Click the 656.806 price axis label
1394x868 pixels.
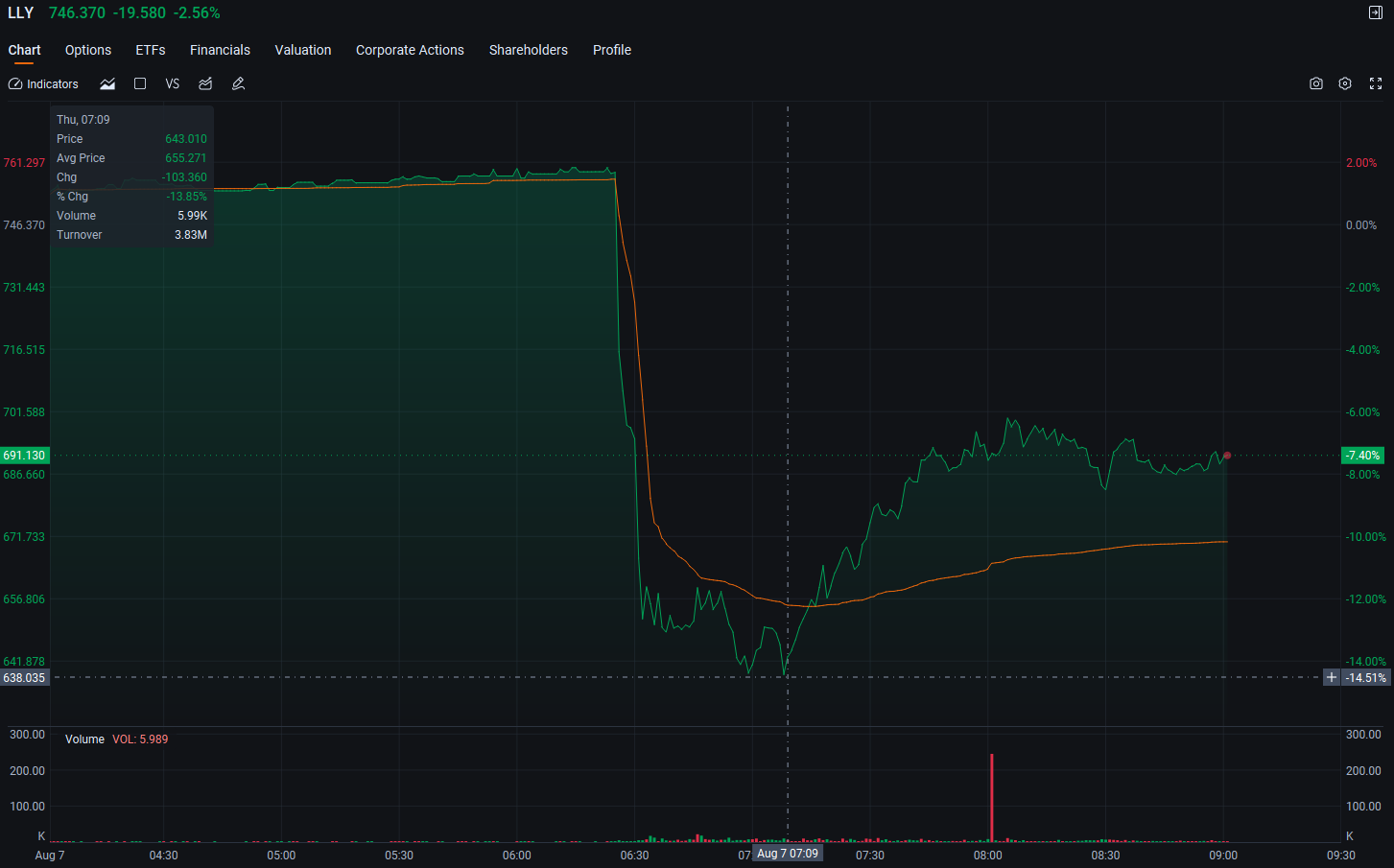(24, 599)
